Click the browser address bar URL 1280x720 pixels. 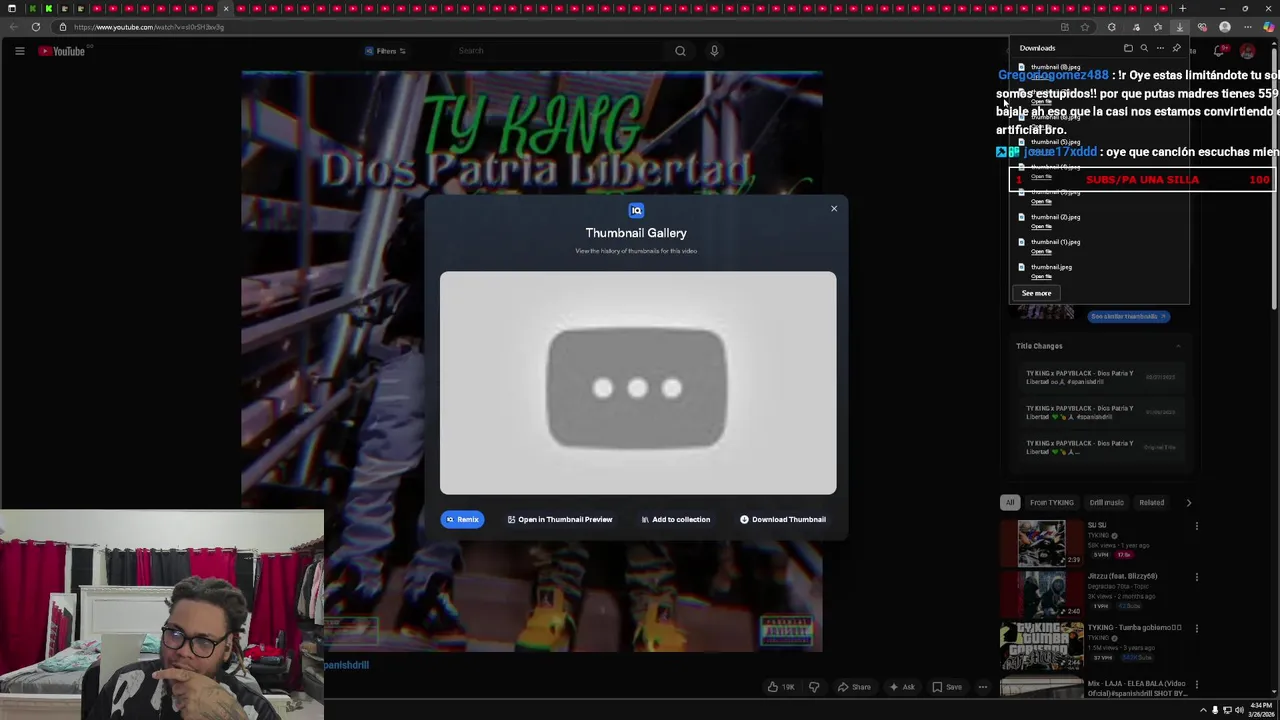click(x=148, y=27)
